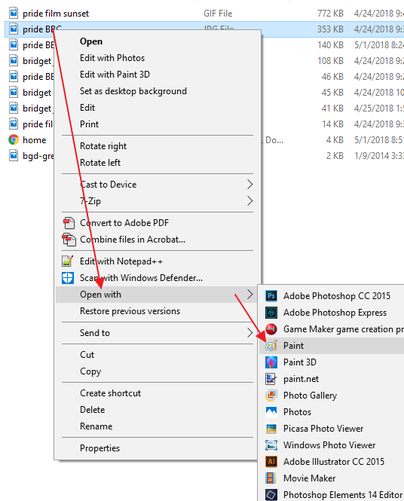
Task: Open with Photo Gallery entry
Action: point(310,396)
